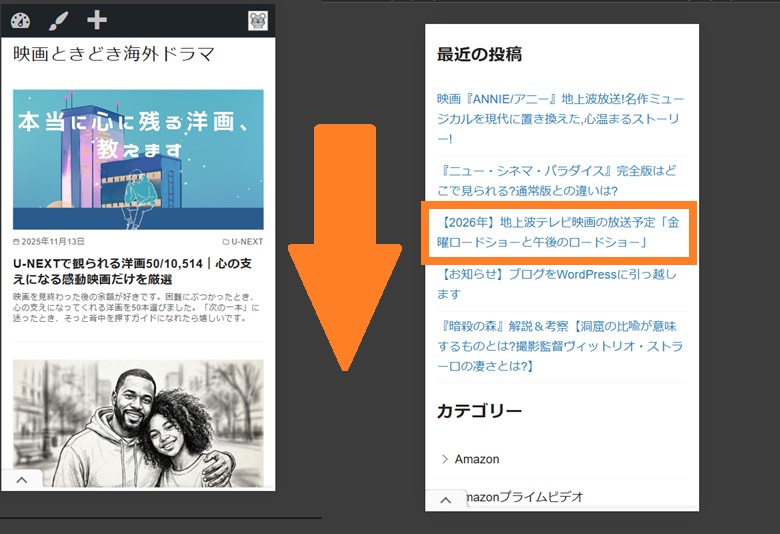
Task: Open the sketch couple post thumbnail
Action: tap(138, 423)
